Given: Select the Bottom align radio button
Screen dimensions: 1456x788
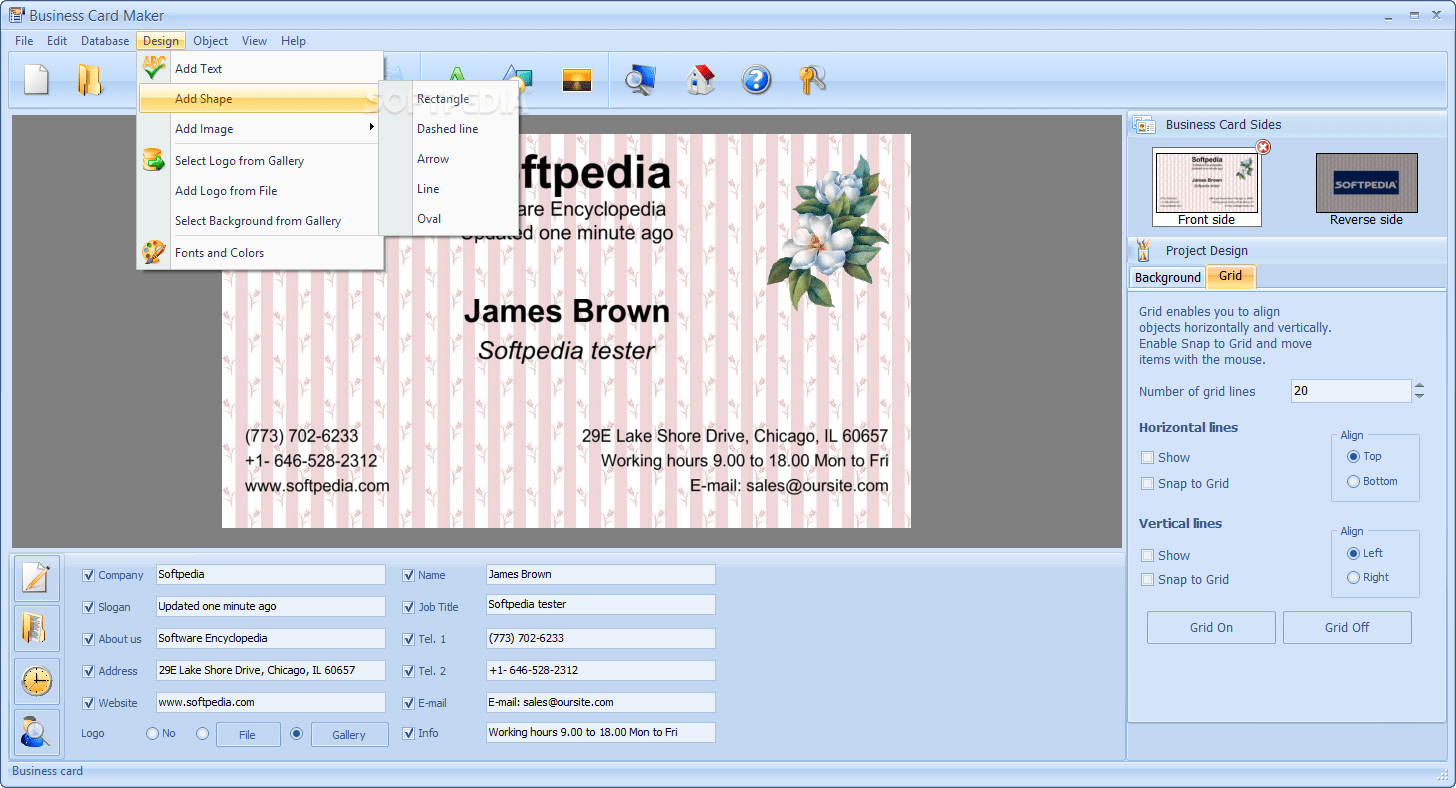Looking at the screenshot, I should click(x=1353, y=481).
